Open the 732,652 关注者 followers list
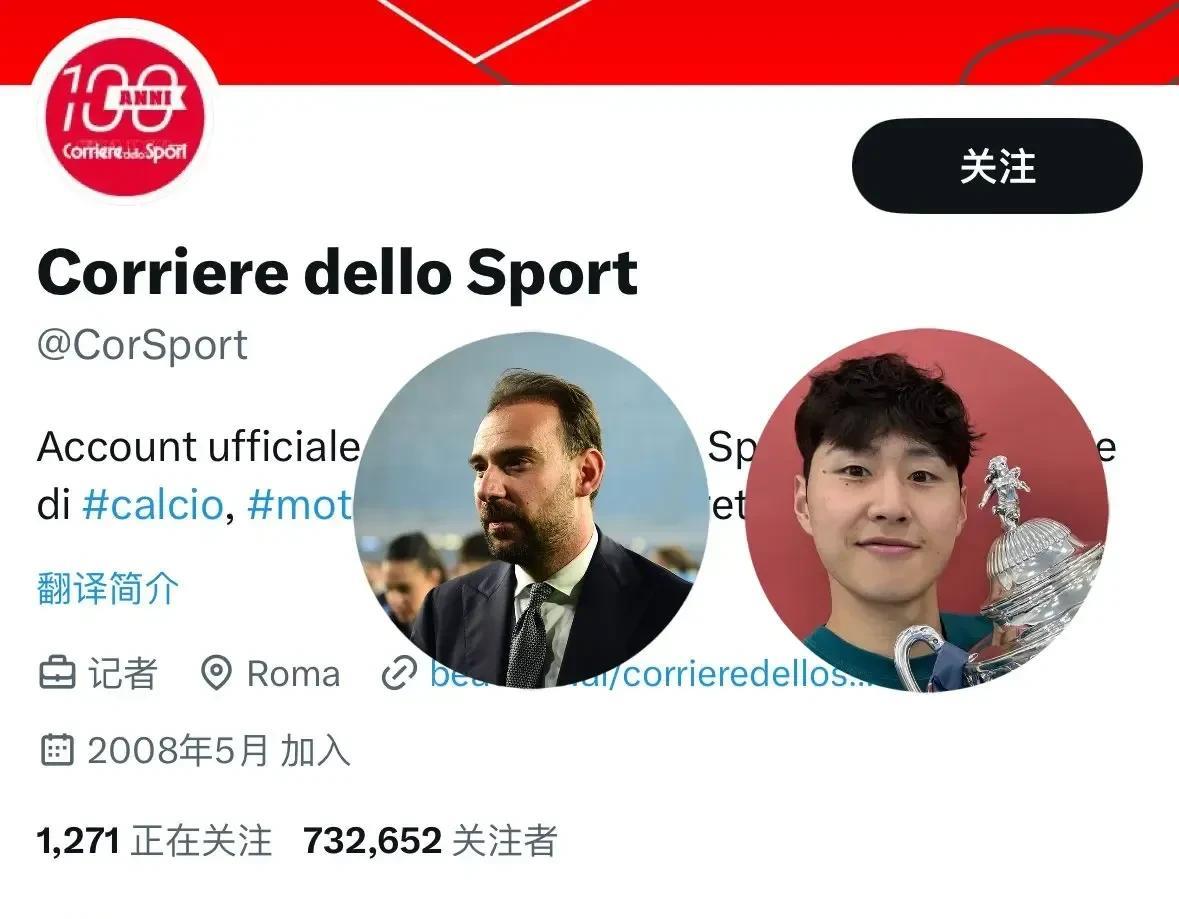 (430, 840)
